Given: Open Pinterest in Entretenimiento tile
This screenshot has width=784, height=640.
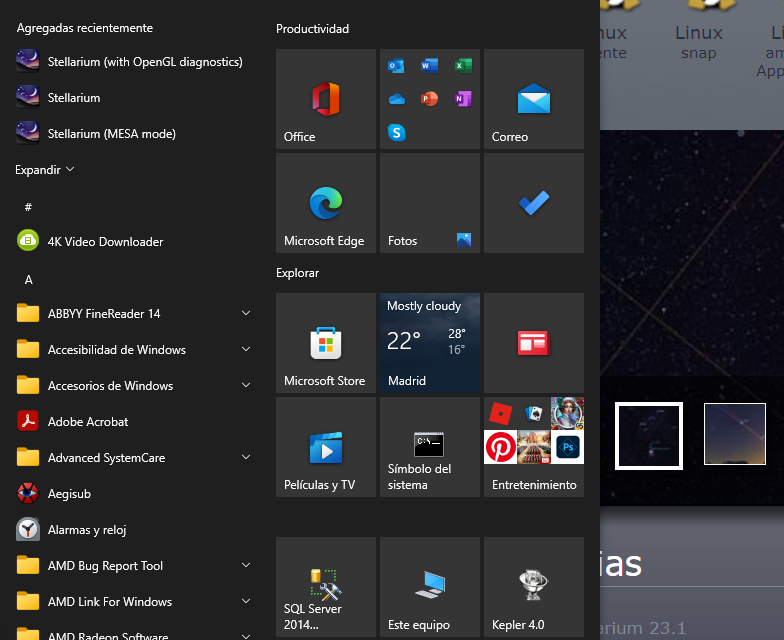Looking at the screenshot, I should (x=500, y=447).
